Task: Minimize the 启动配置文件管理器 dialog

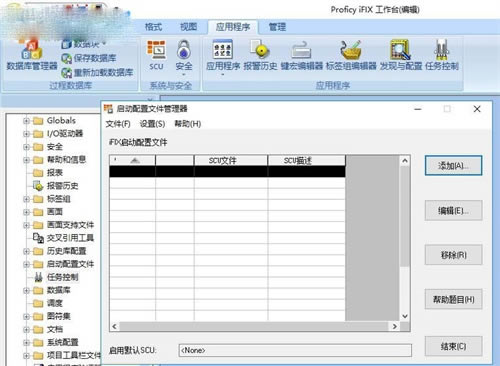Action: coord(418,109)
